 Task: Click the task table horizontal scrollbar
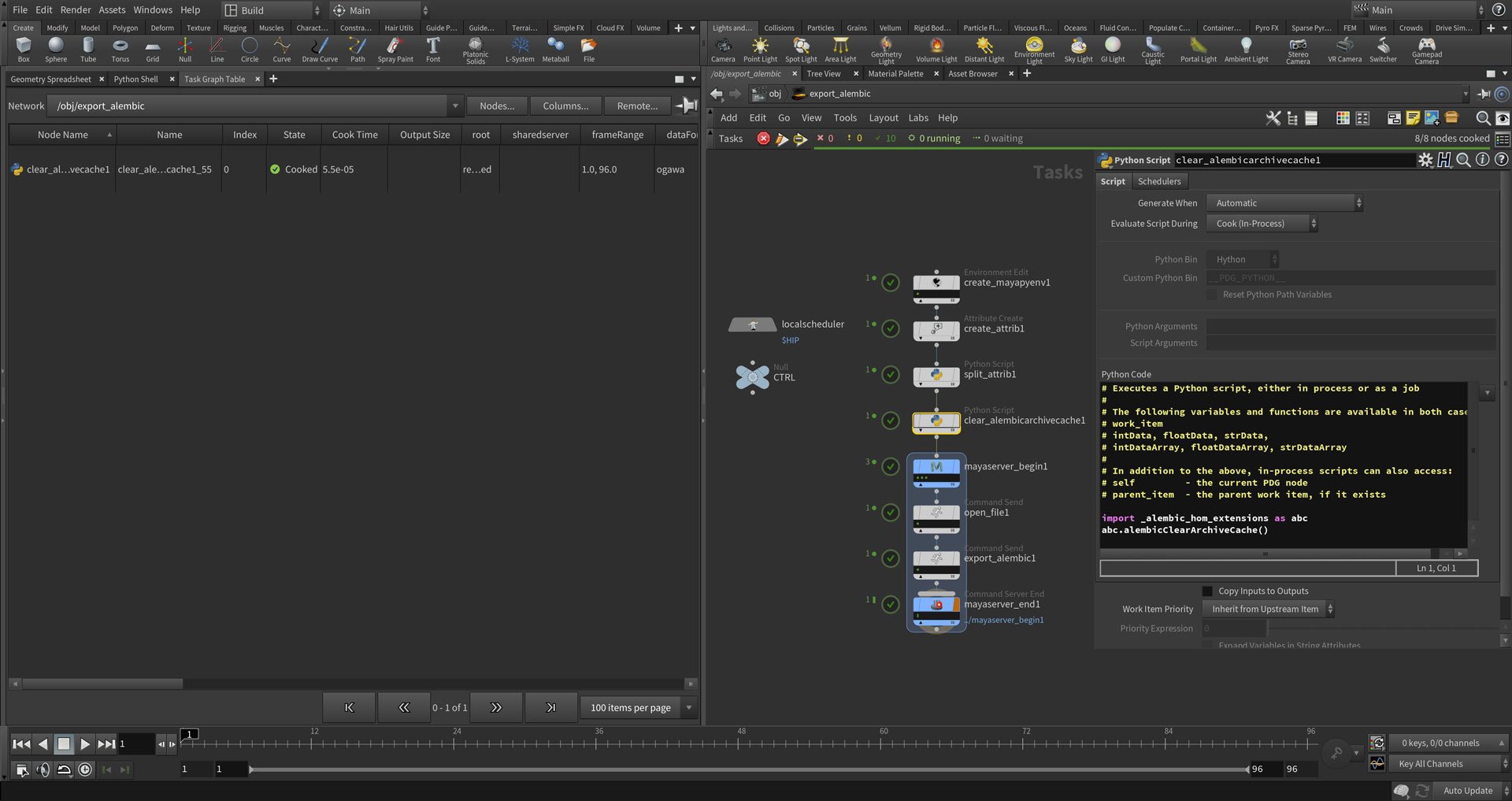coord(102,684)
